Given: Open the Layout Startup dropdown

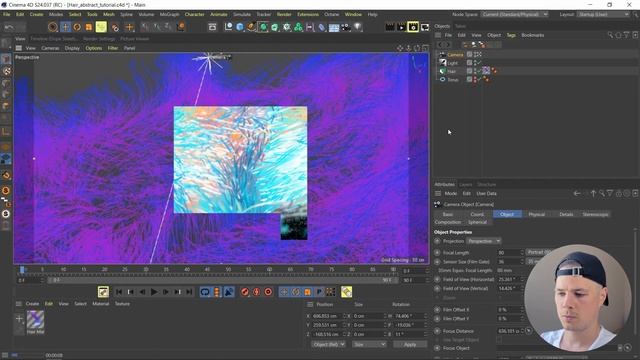Looking at the screenshot, I should [603, 14].
